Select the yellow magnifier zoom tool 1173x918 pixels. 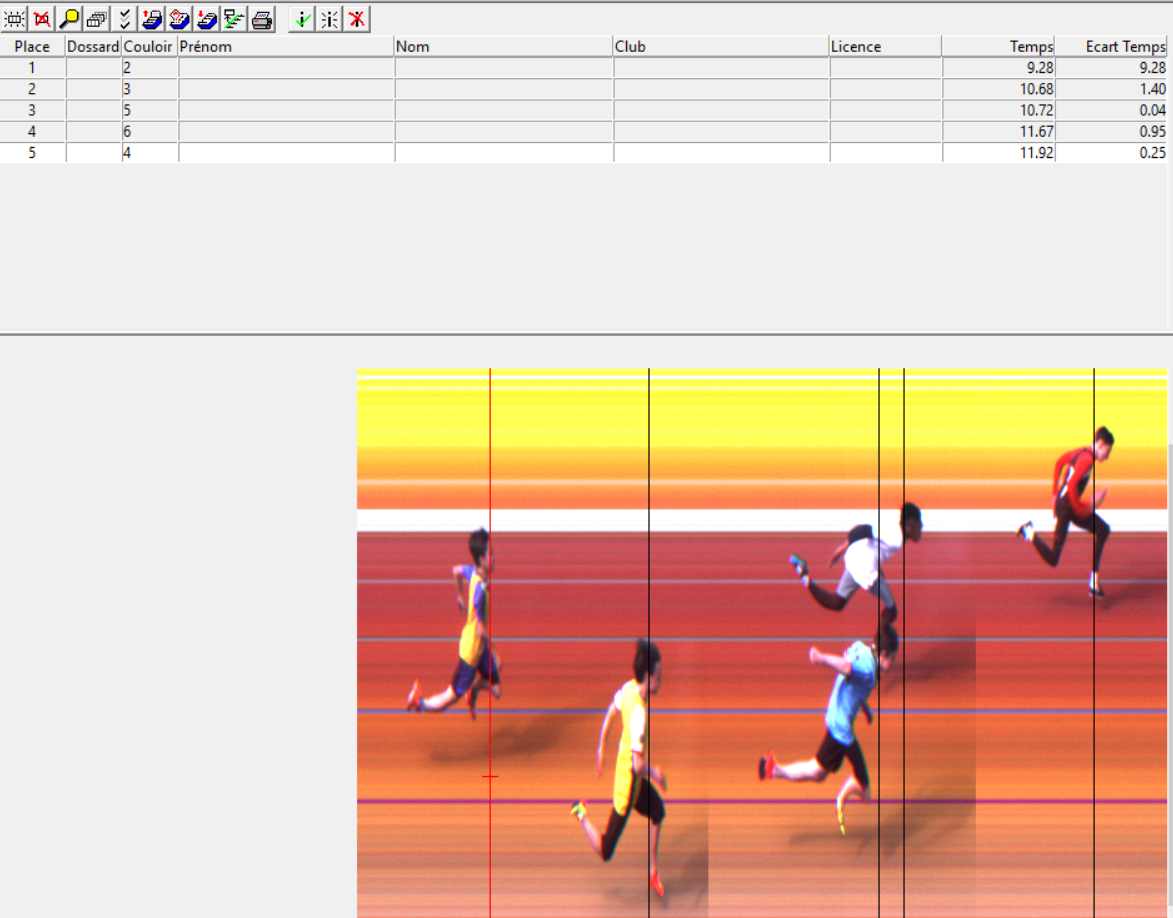coord(70,19)
